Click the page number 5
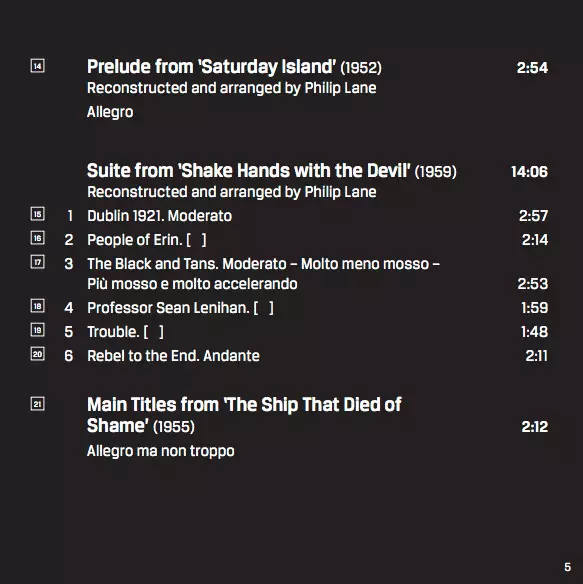The width and height of the screenshot is (583, 584). pyautogui.click(x=567, y=567)
